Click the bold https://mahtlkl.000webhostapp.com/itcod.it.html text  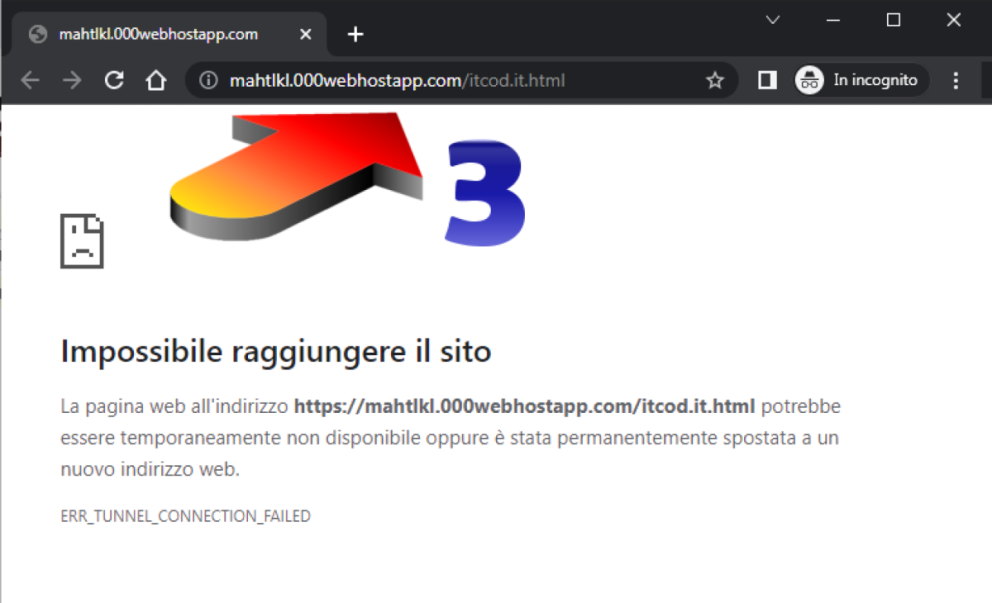(524, 406)
